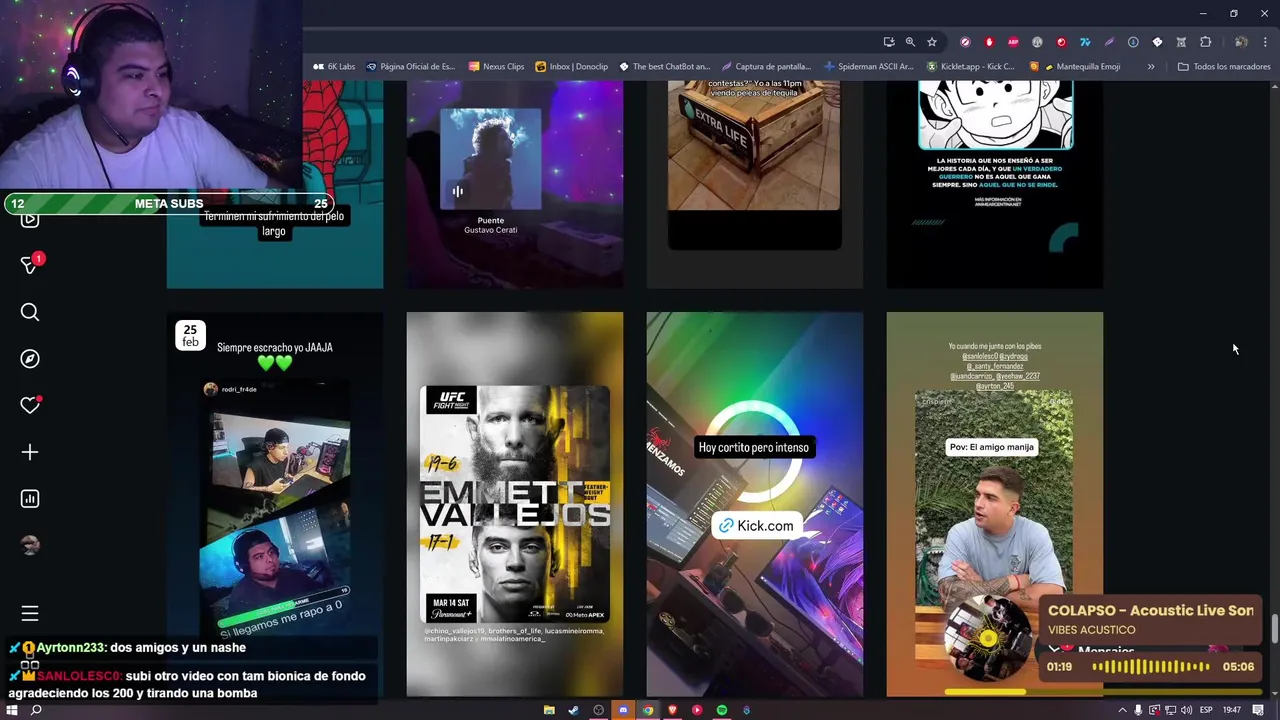Open Chrome's three-dot menu
Screen dimensions: 1280x720
(x=1265, y=42)
